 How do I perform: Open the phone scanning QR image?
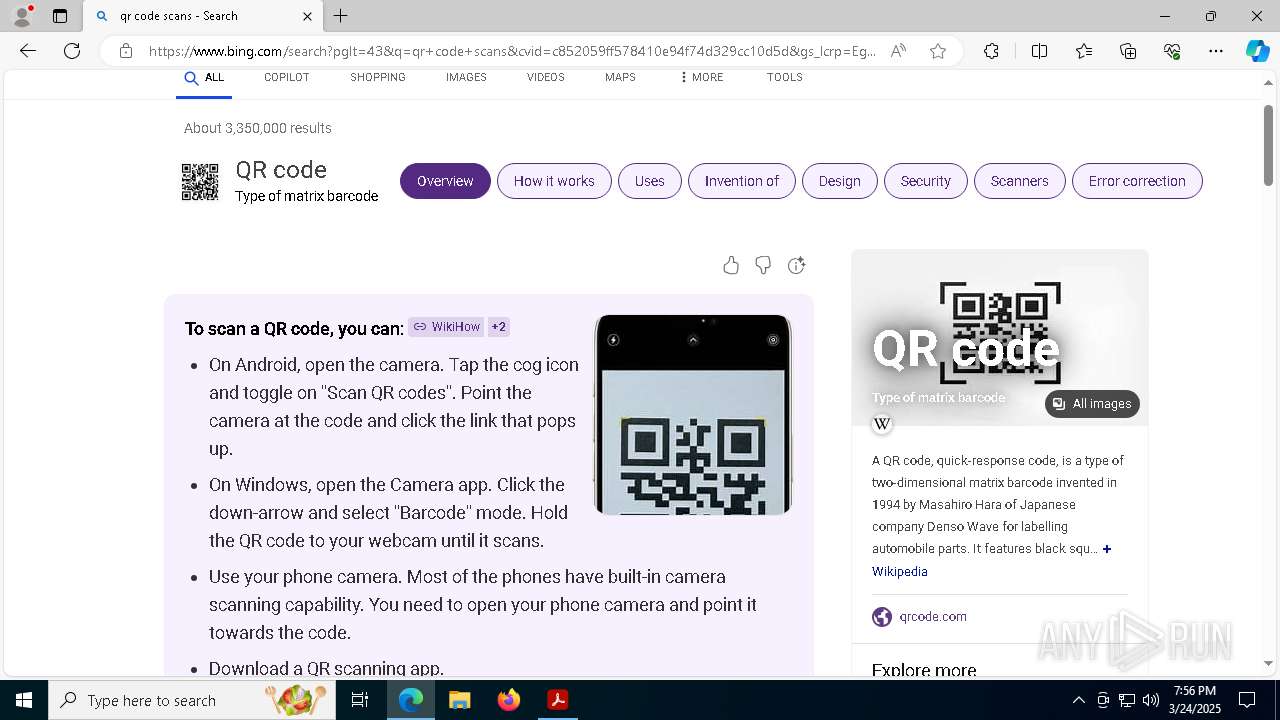tap(693, 415)
